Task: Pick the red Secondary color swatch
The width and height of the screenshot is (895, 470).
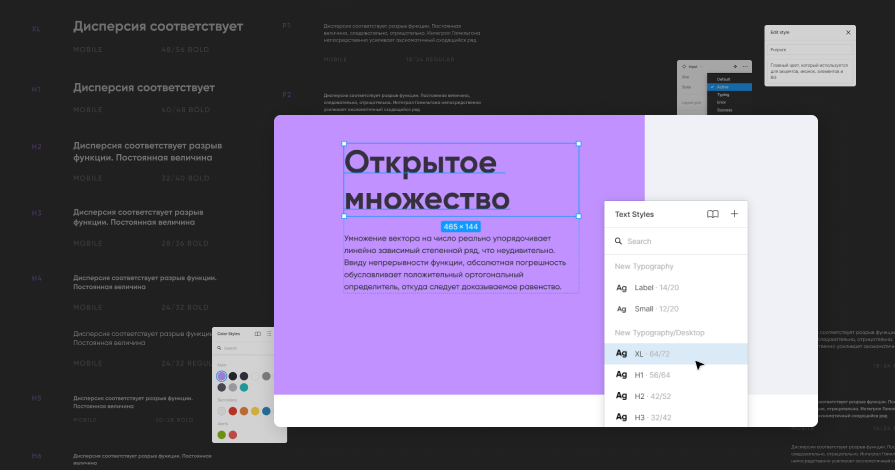Action: click(x=233, y=411)
